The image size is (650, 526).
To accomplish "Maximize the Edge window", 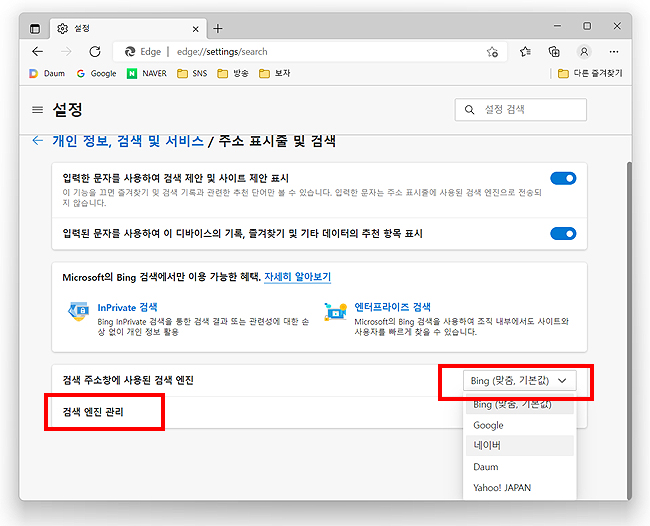I will pyautogui.click(x=587, y=26).
